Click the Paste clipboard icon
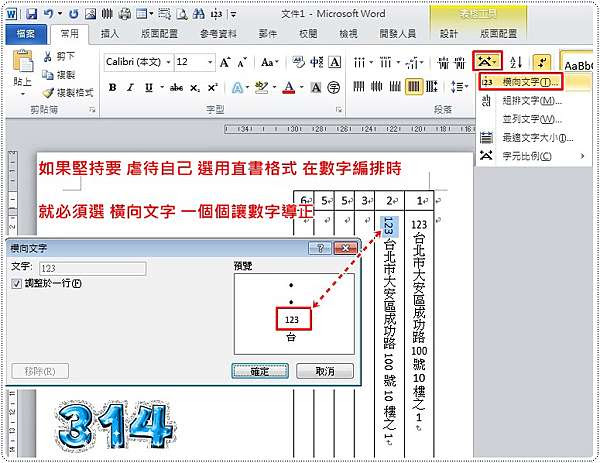This screenshot has width=600, height=463. [x=23, y=60]
